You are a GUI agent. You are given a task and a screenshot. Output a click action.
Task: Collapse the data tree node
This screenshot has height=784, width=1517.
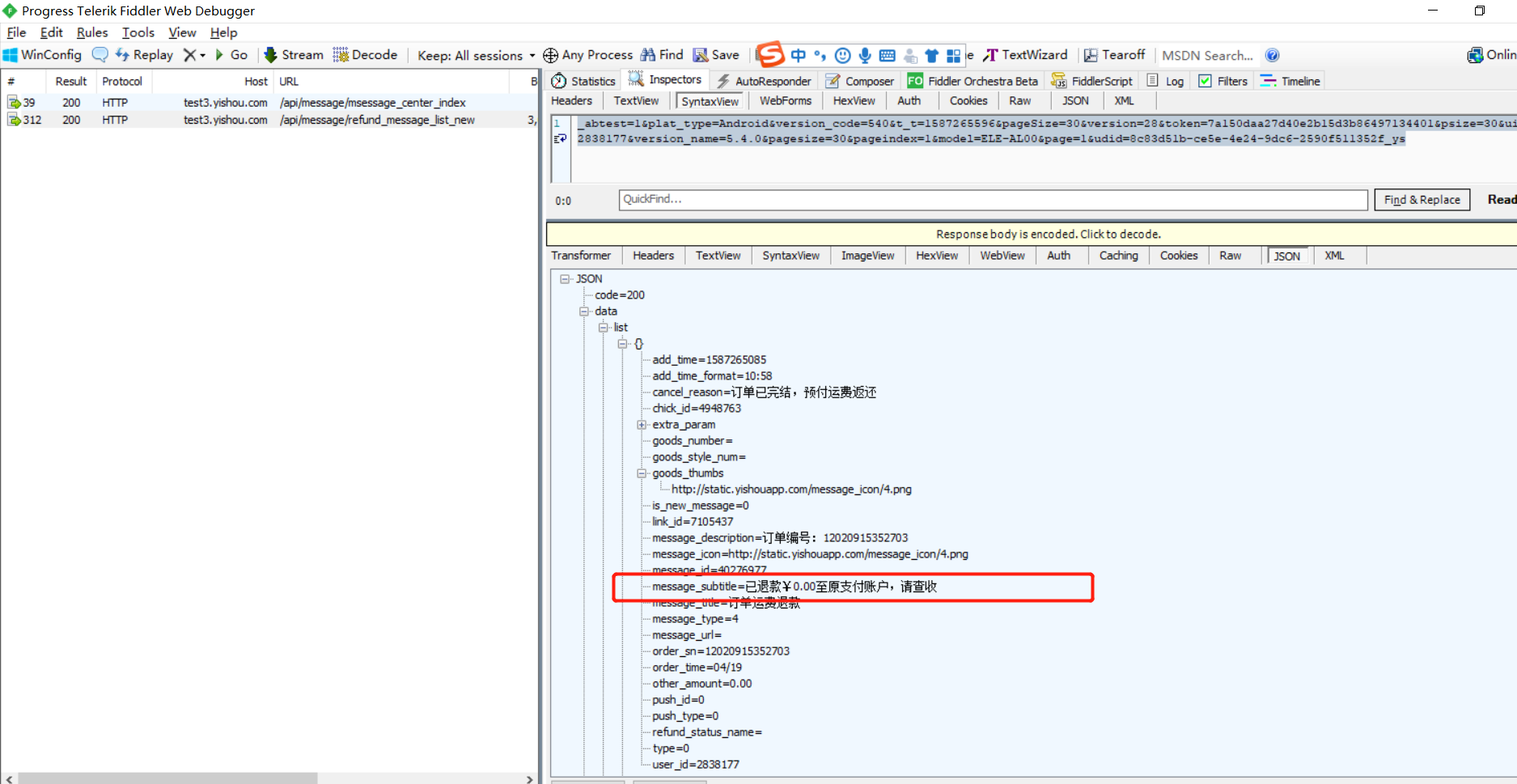coord(584,311)
